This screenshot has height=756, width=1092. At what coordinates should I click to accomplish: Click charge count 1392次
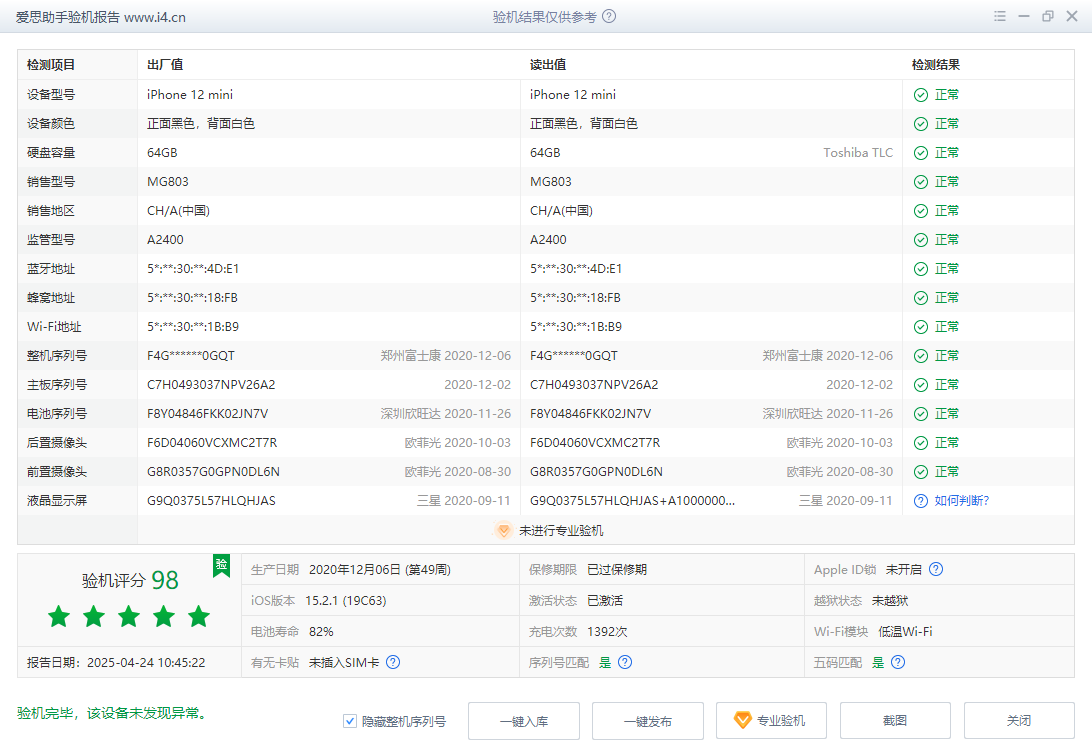point(607,631)
